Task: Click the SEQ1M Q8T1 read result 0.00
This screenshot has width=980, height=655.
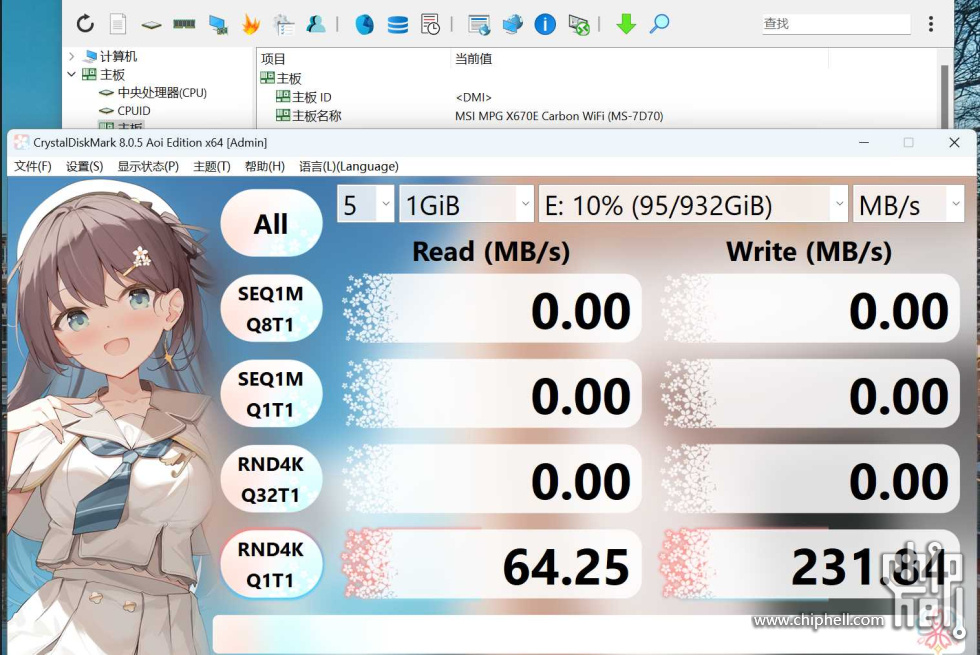Action: (x=493, y=309)
